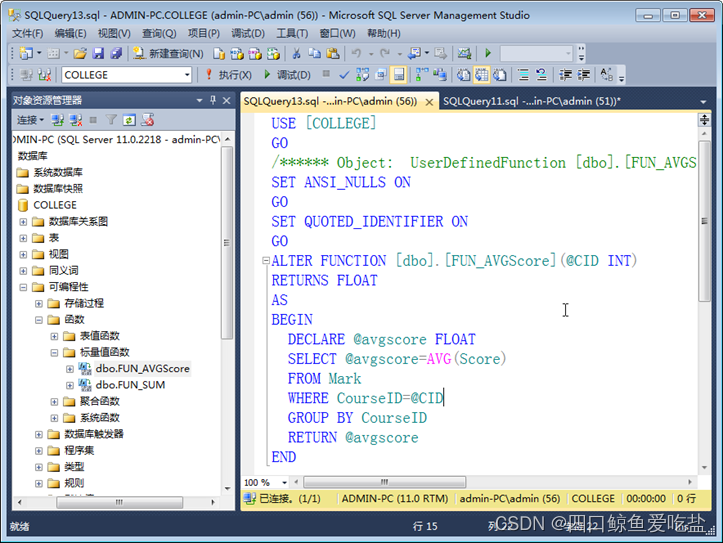
Task: Click Object Explorer filter funnel icon
Action: click(x=111, y=120)
